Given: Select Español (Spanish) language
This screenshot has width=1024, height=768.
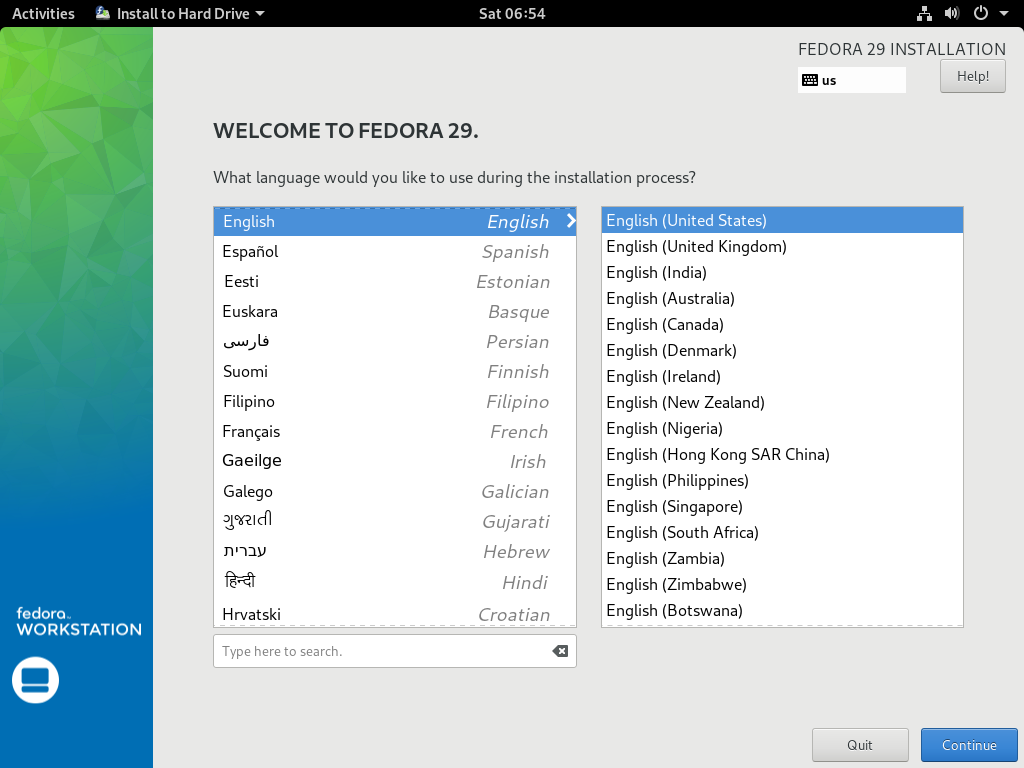Looking at the screenshot, I should point(394,251).
